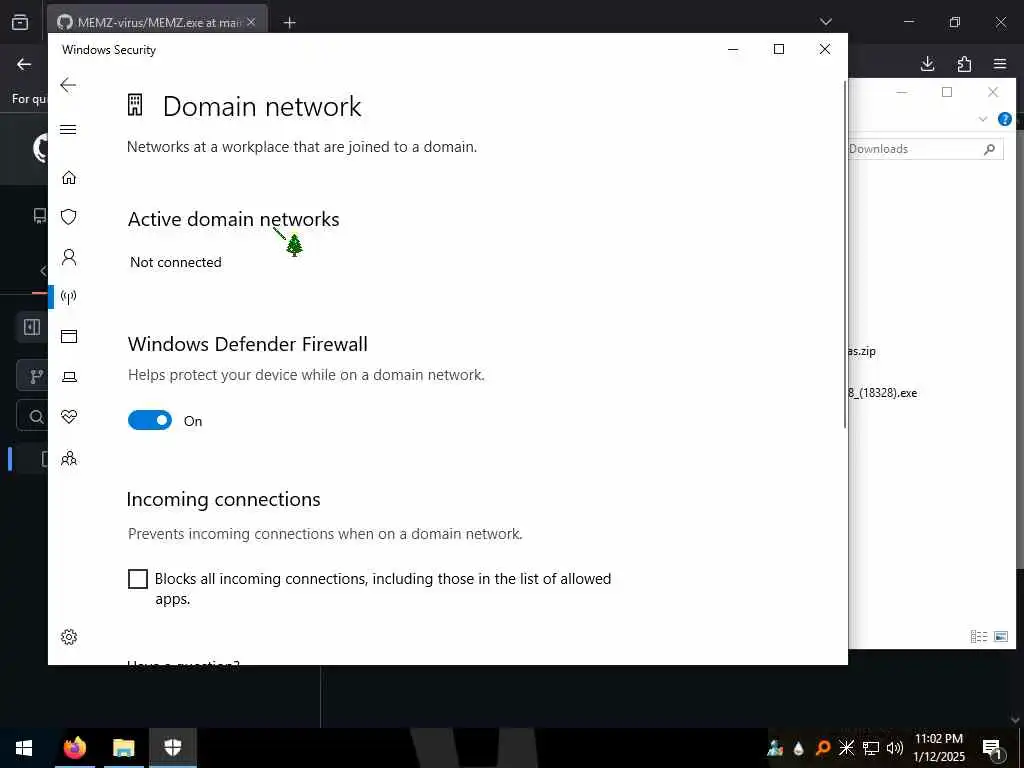Screen dimensions: 1024x768
Task: Click the browser back arrow
Action: pyautogui.click(x=24, y=64)
